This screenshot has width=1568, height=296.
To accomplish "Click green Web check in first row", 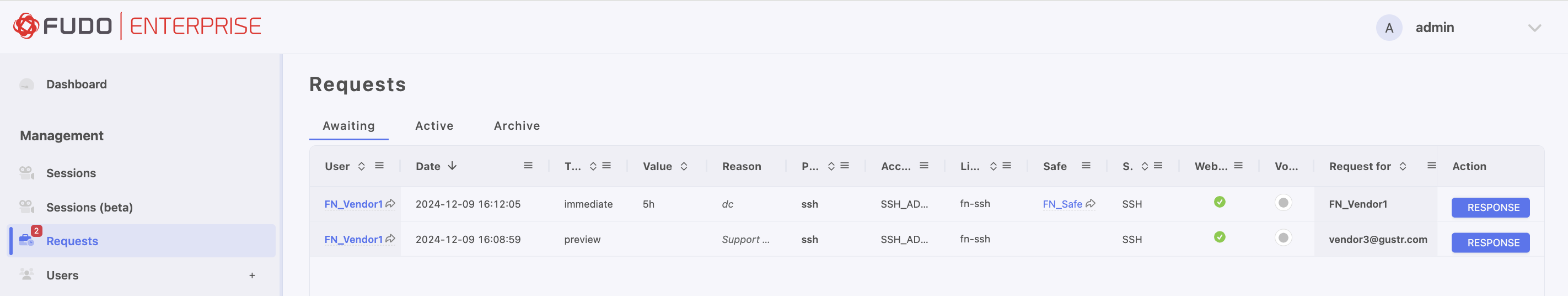I will click(x=1219, y=202).
